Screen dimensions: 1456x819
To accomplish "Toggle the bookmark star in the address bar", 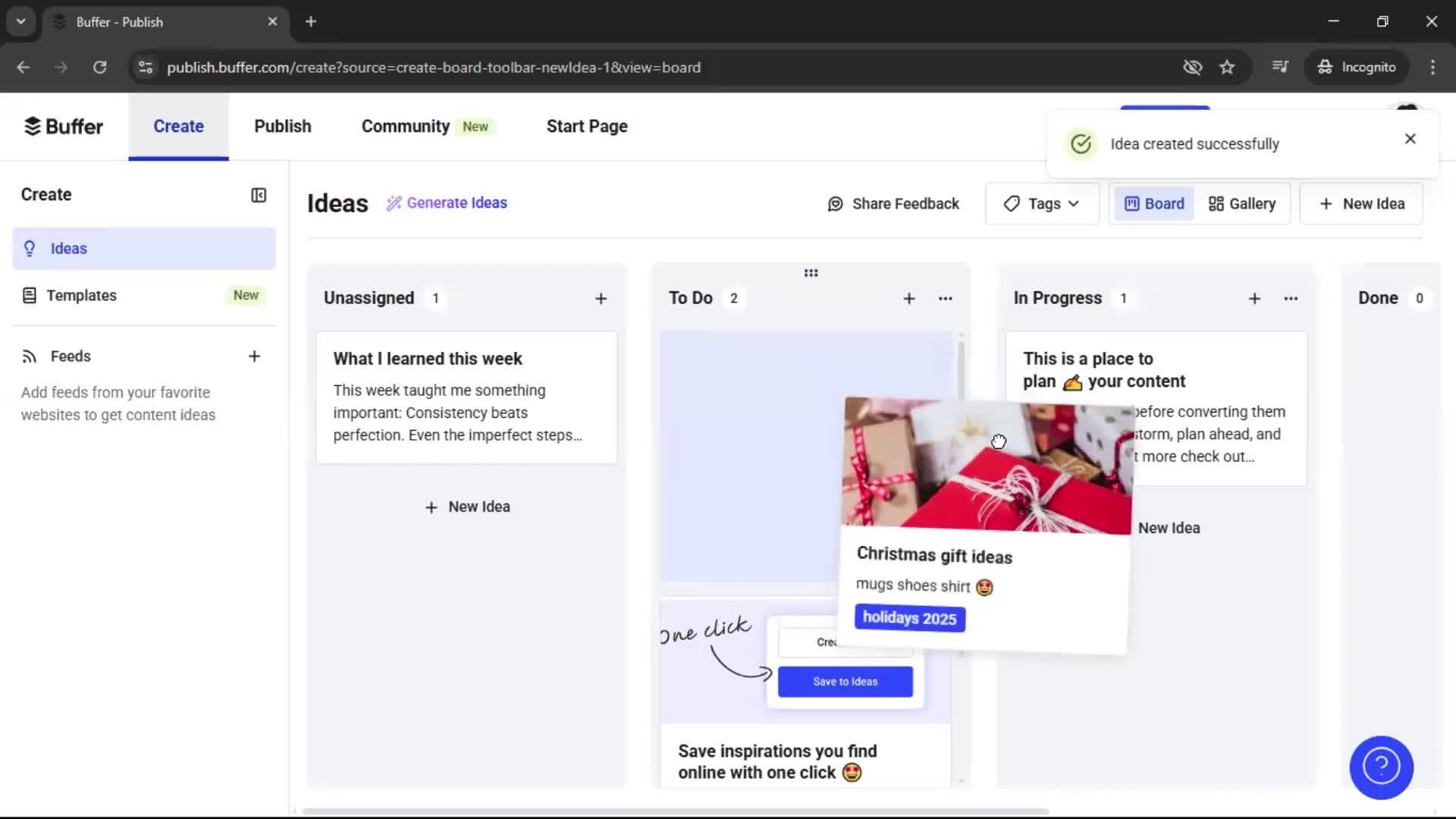I will tap(1228, 67).
